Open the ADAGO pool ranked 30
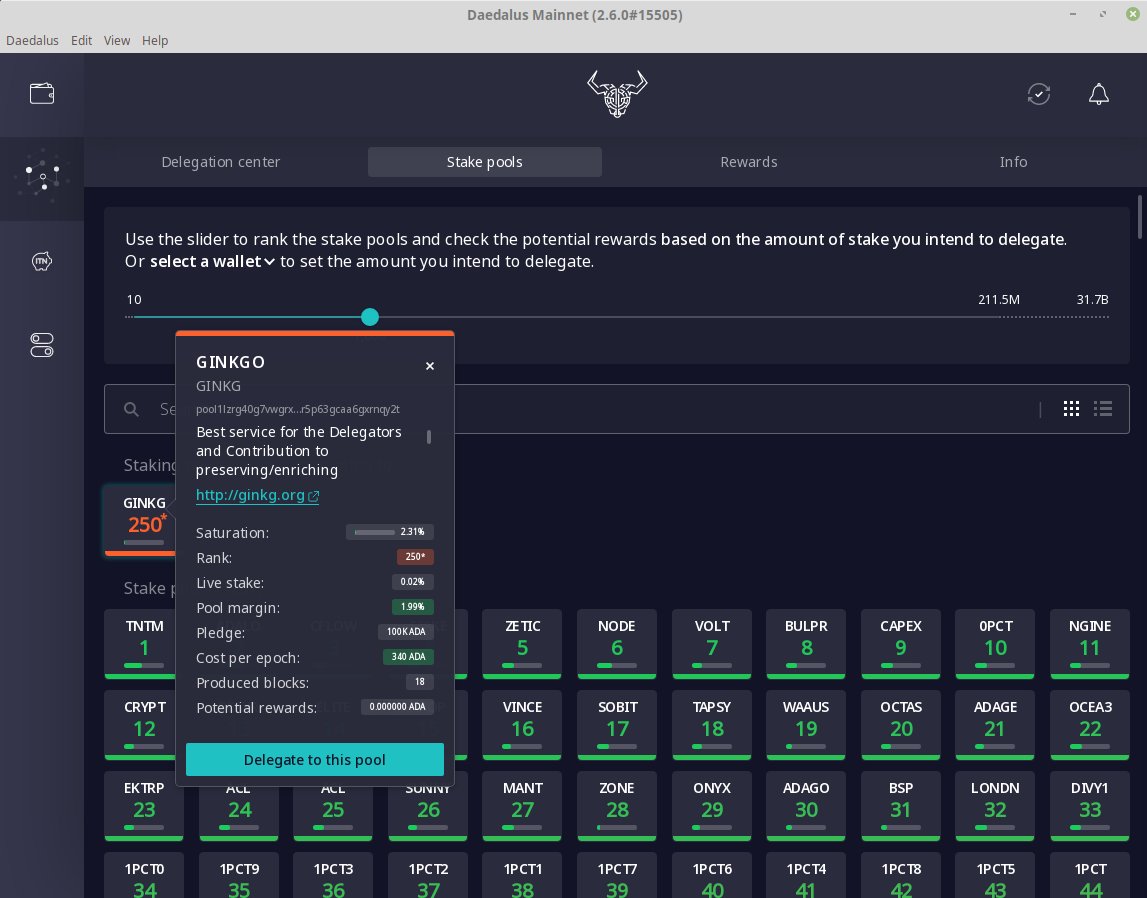 [x=806, y=806]
